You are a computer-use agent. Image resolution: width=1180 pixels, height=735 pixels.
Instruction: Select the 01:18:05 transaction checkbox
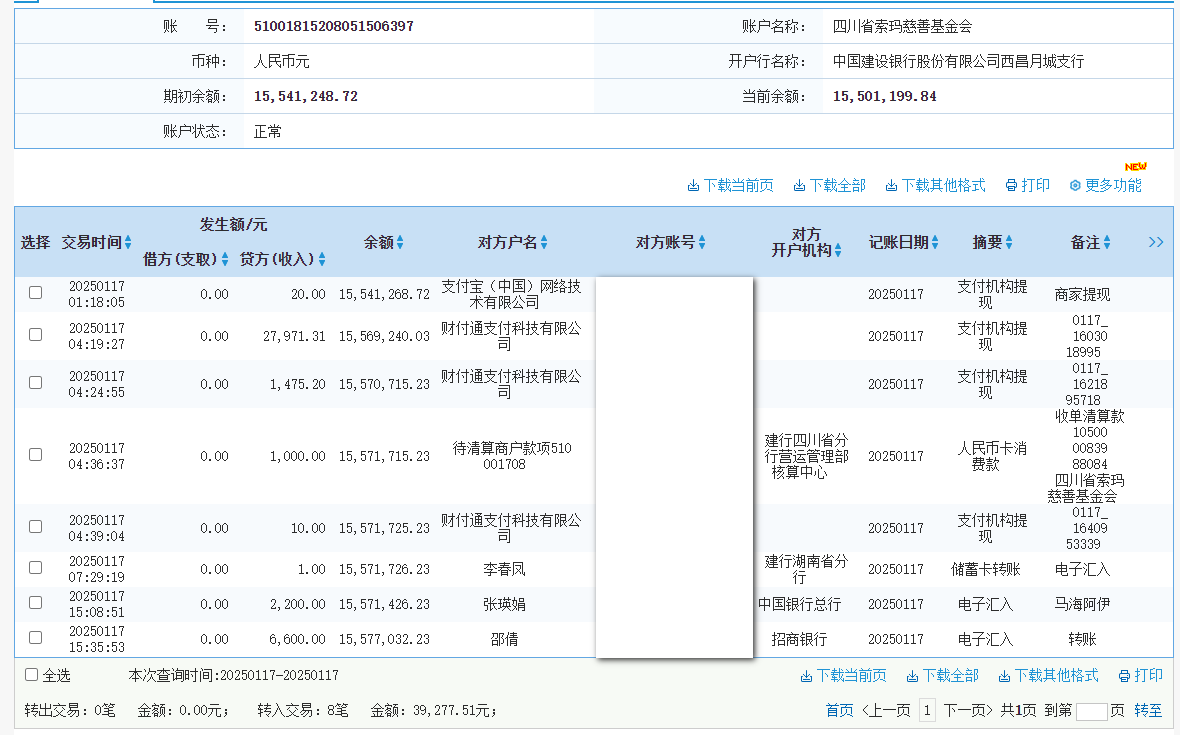click(35, 293)
